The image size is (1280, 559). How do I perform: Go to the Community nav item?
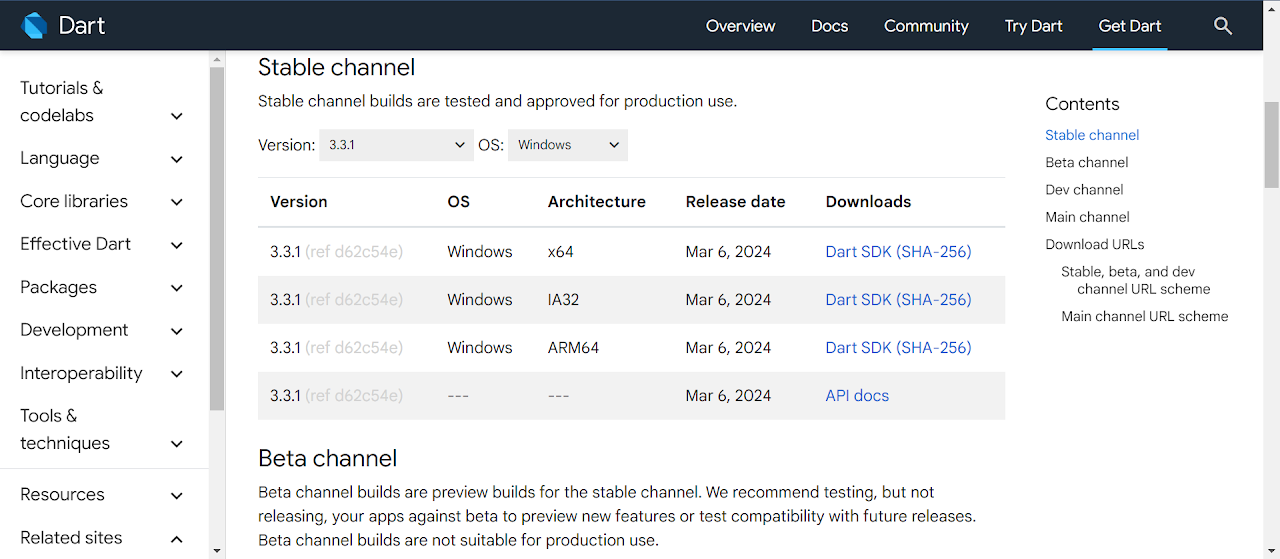(x=926, y=26)
